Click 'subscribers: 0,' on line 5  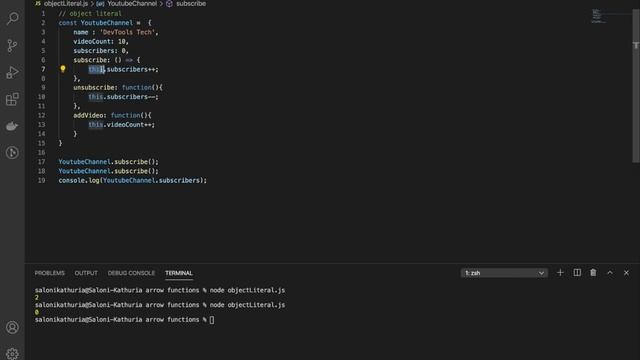[101, 51]
